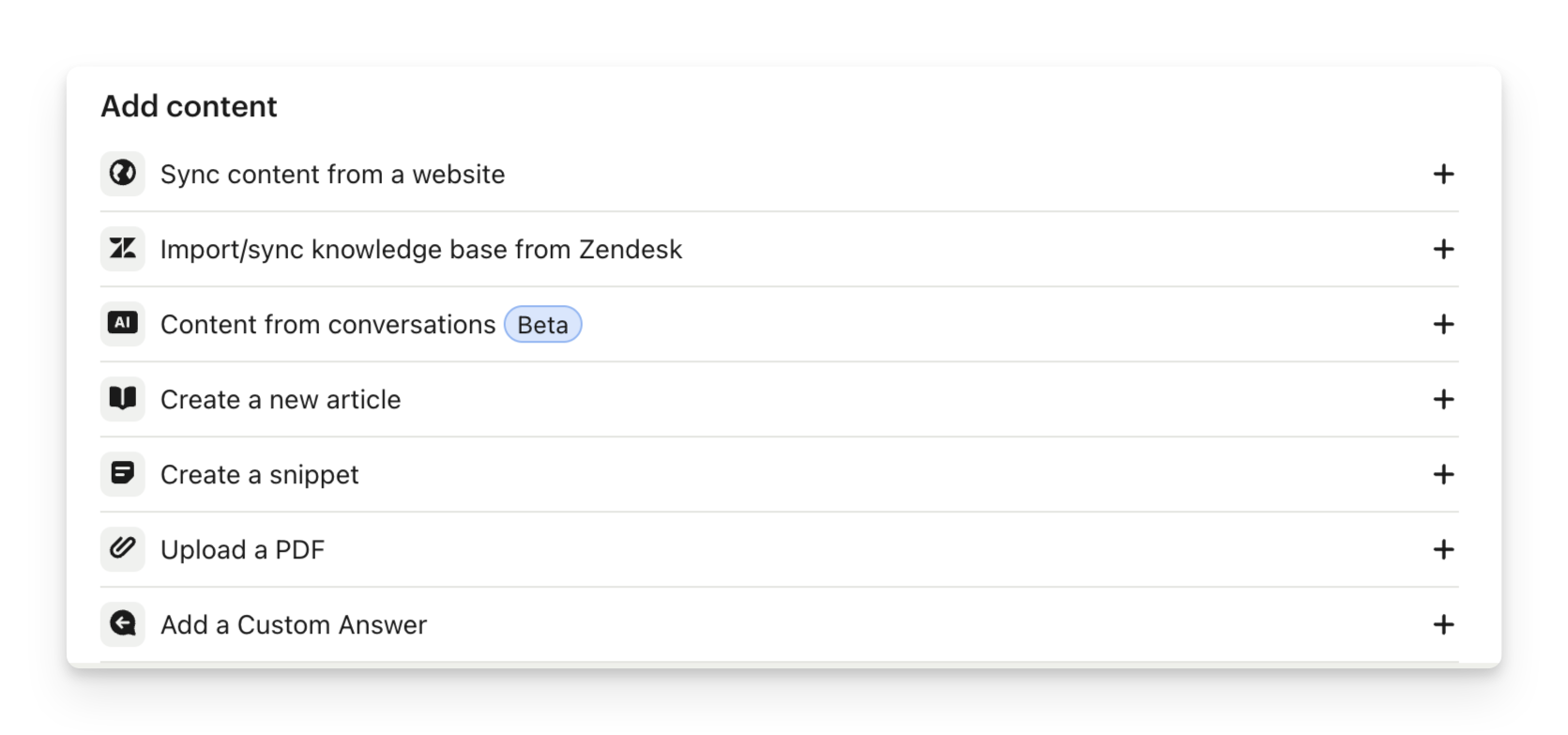Click the Custom Answer reply icon
Screen dimensions: 1568x735
coord(123,624)
